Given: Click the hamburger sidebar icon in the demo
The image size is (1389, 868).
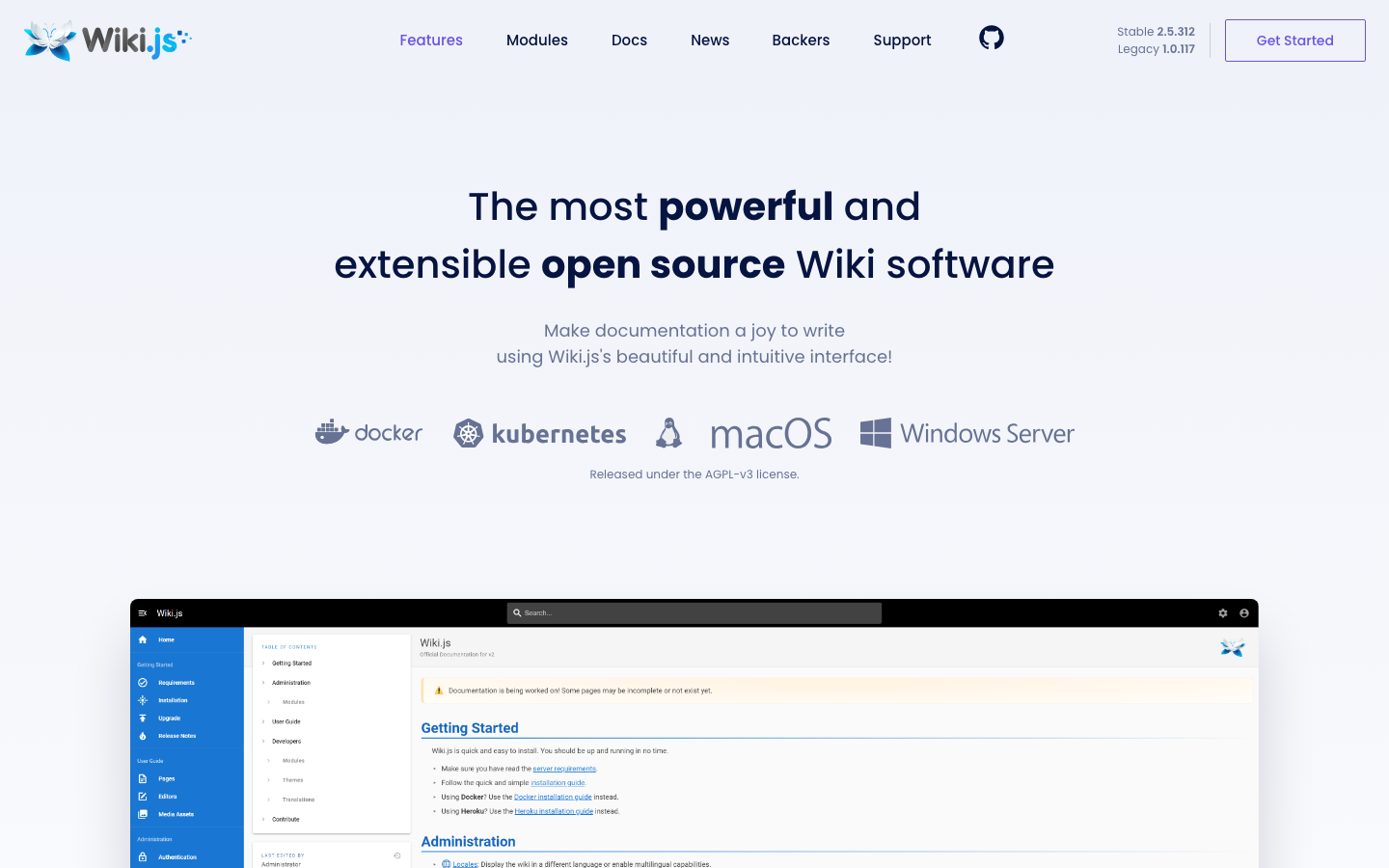Looking at the screenshot, I should click(x=143, y=613).
